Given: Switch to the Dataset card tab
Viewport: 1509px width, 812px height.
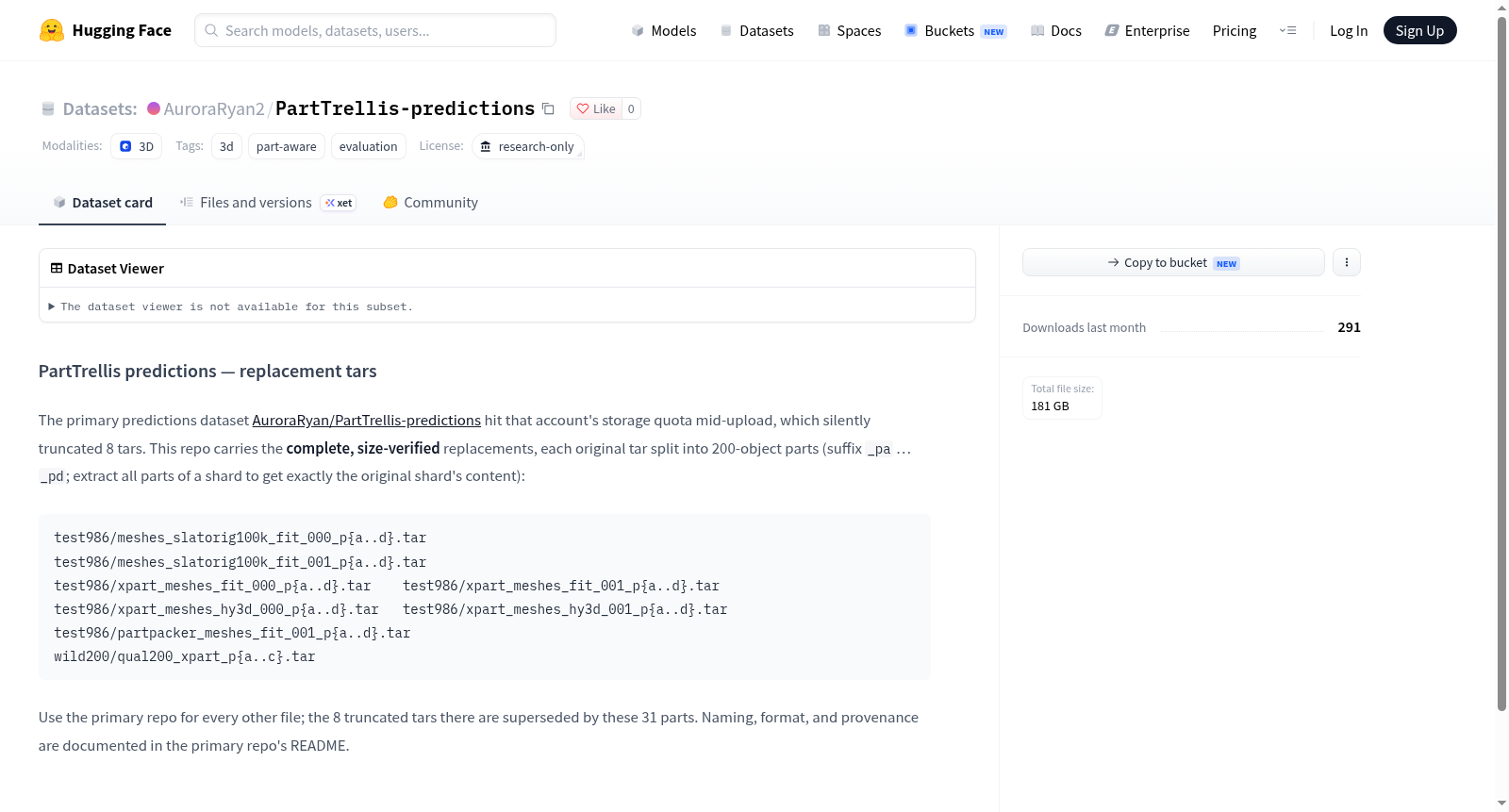Looking at the screenshot, I should (103, 203).
